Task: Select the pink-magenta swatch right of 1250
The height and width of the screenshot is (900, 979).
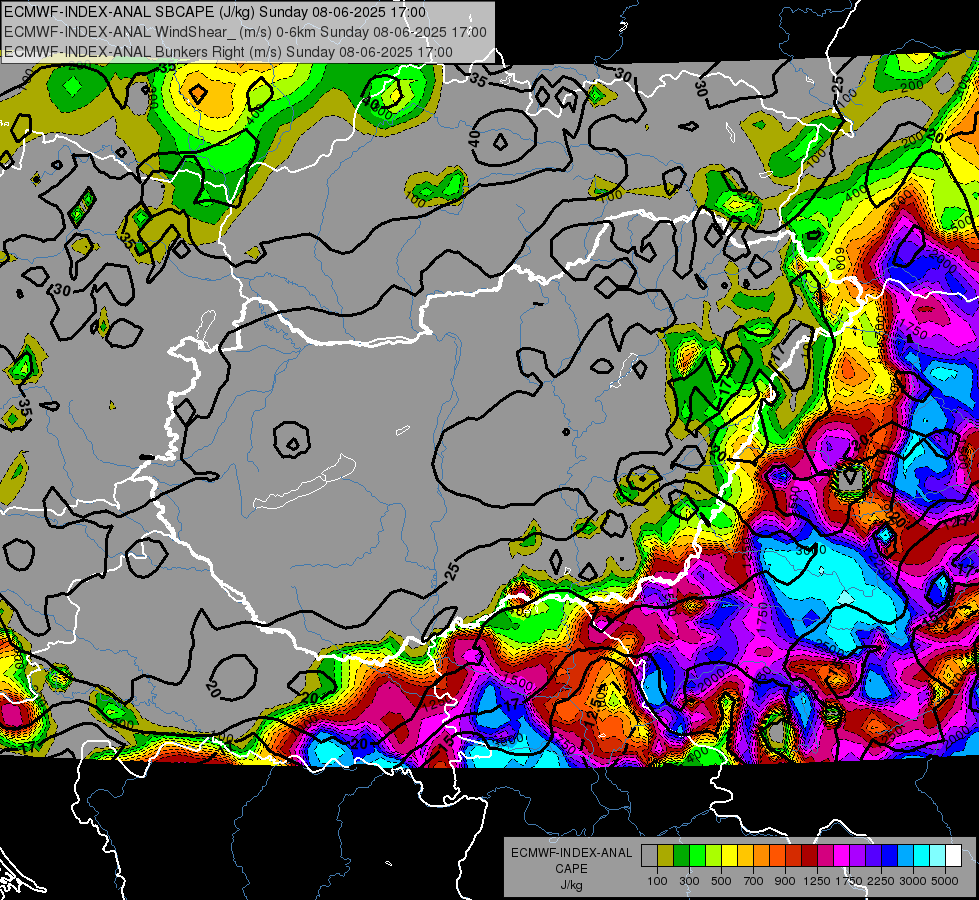Action: pyautogui.click(x=825, y=856)
